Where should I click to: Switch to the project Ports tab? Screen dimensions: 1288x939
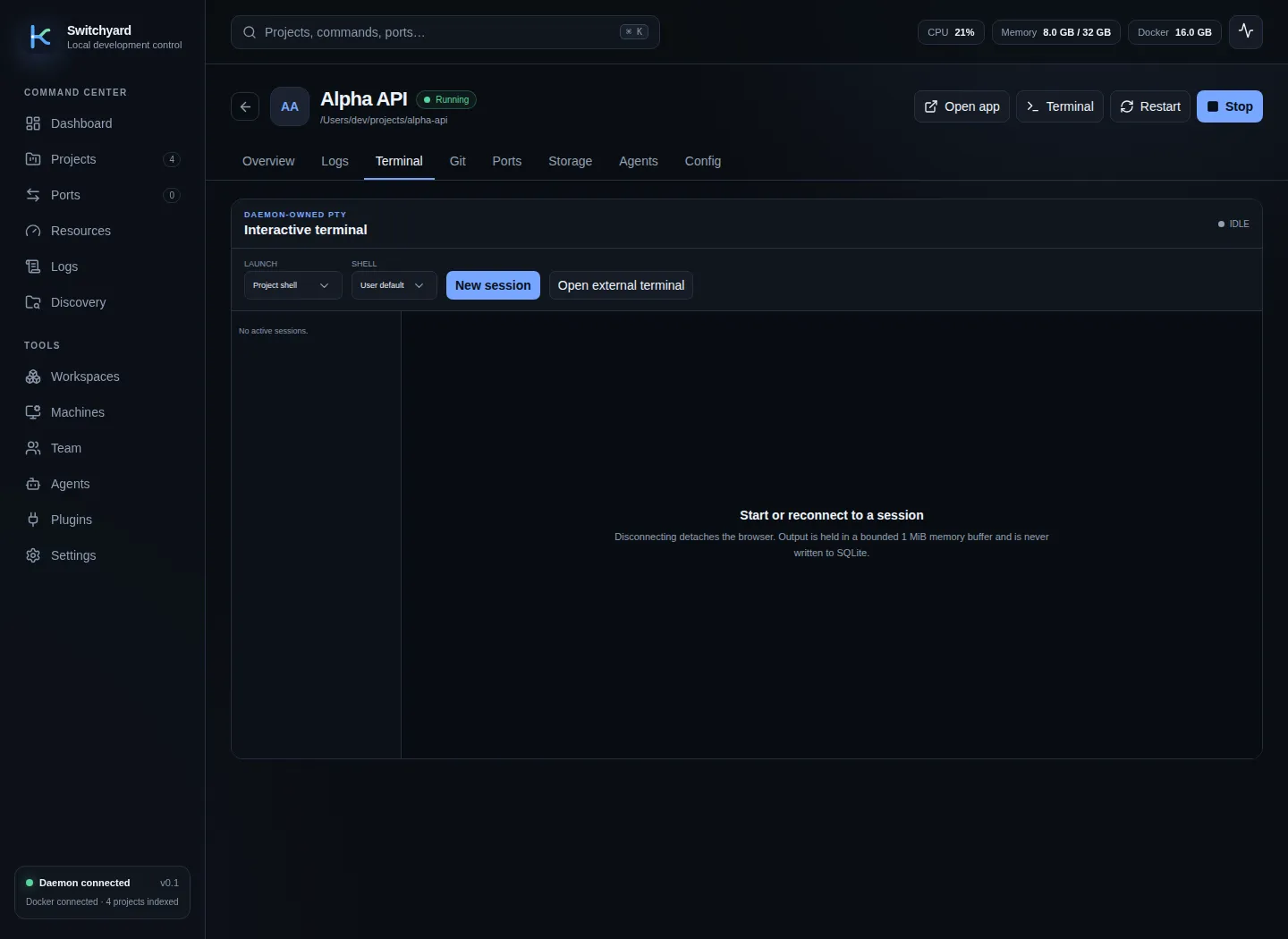tap(506, 161)
